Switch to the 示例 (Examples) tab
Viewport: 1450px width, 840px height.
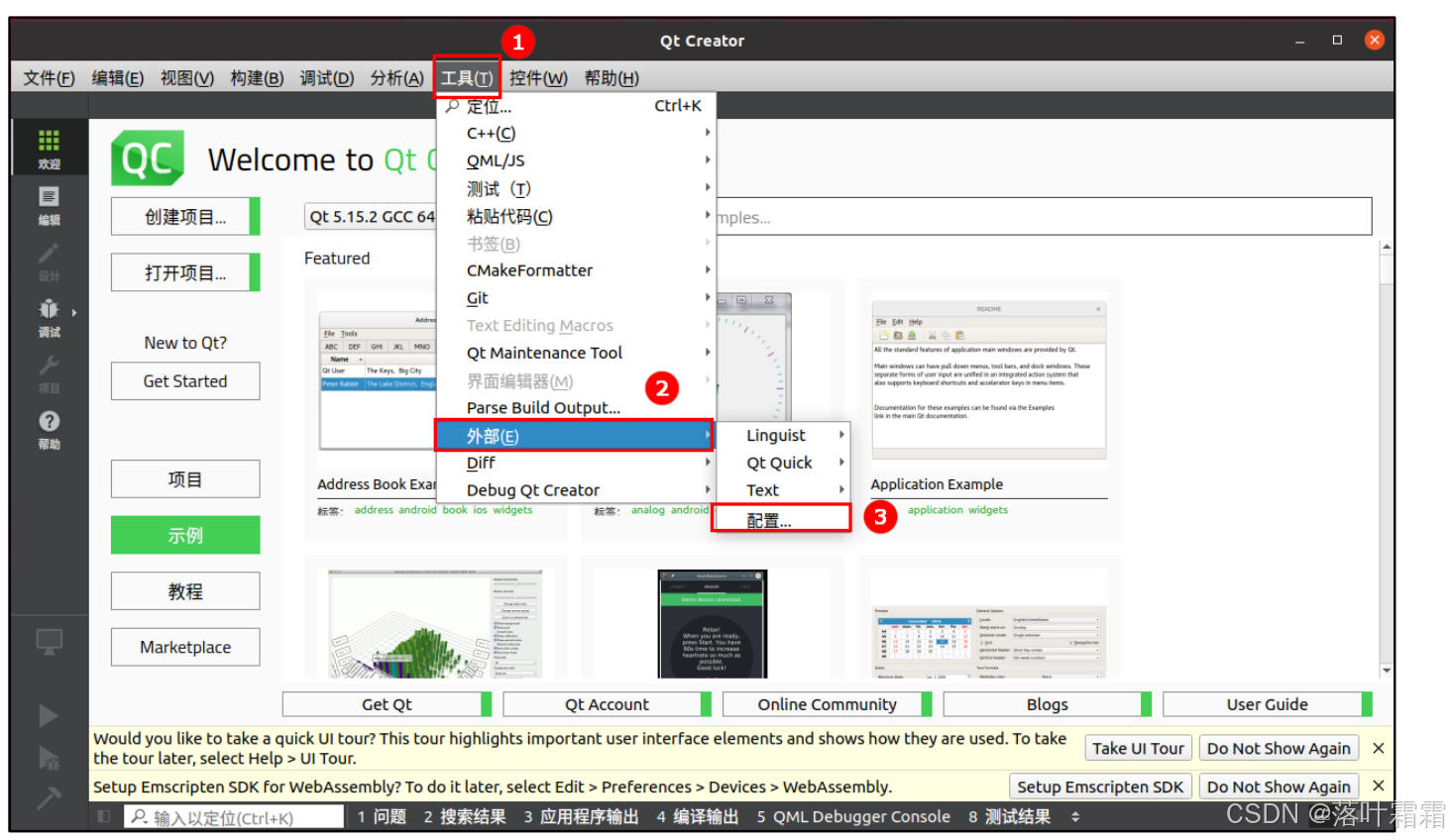click(x=185, y=535)
